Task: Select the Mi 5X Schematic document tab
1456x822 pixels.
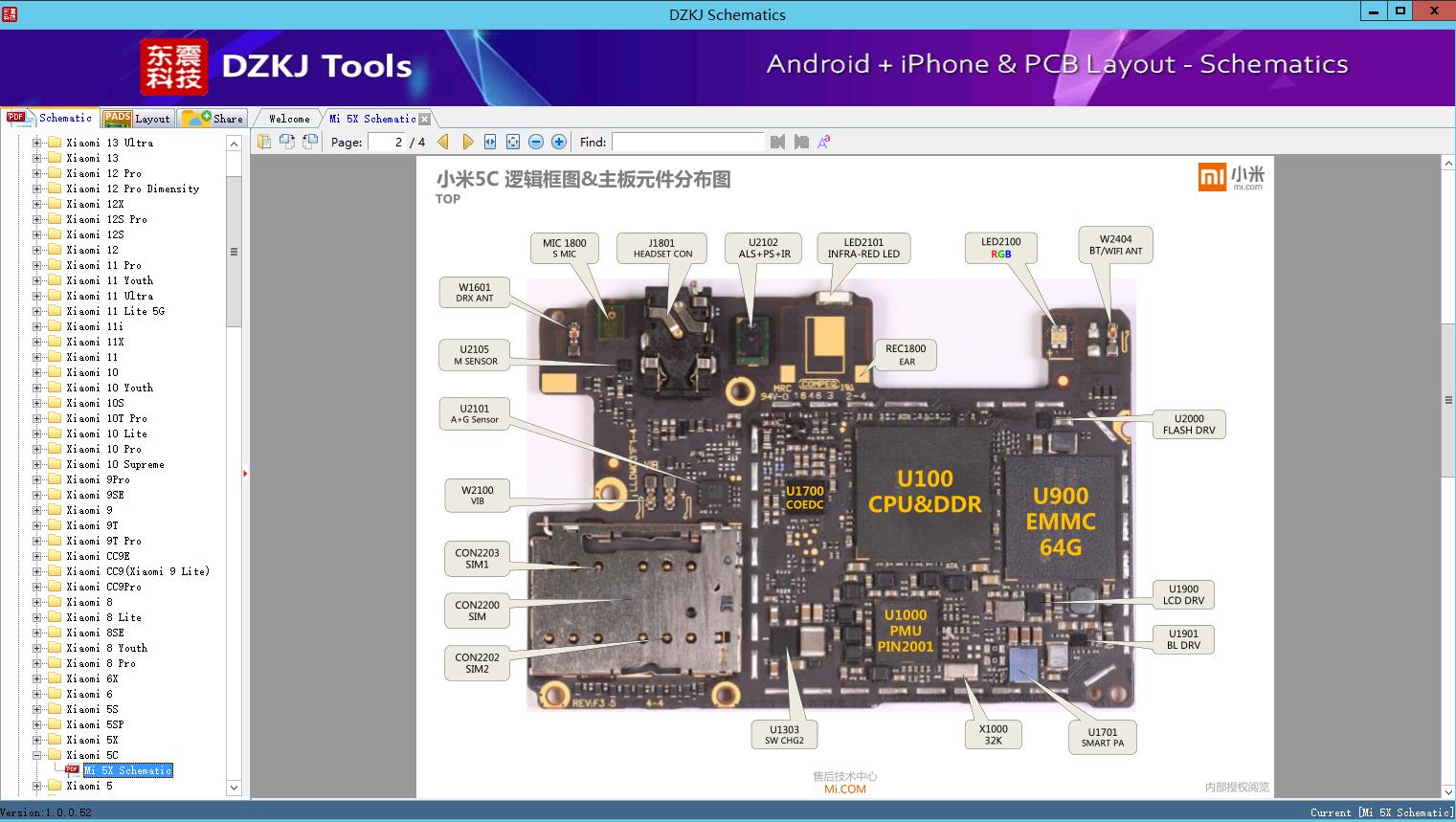Action: point(371,119)
